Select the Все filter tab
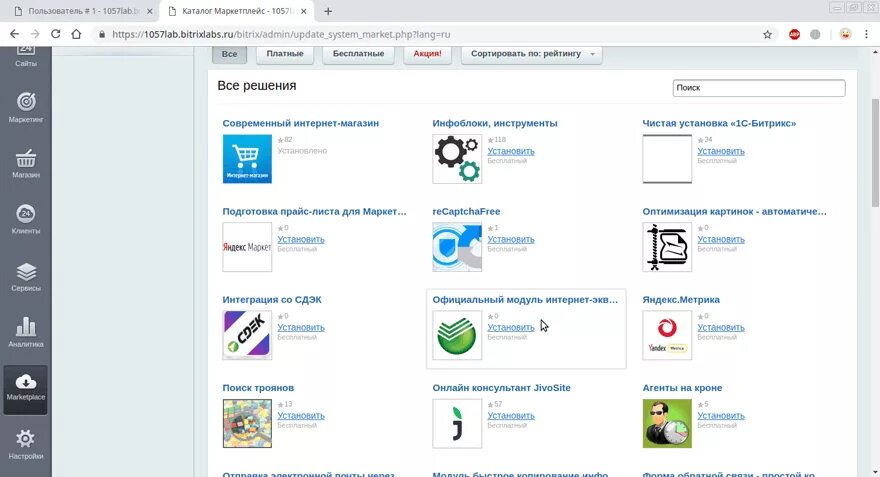Image resolution: width=880 pixels, height=477 pixels. pyautogui.click(x=229, y=54)
